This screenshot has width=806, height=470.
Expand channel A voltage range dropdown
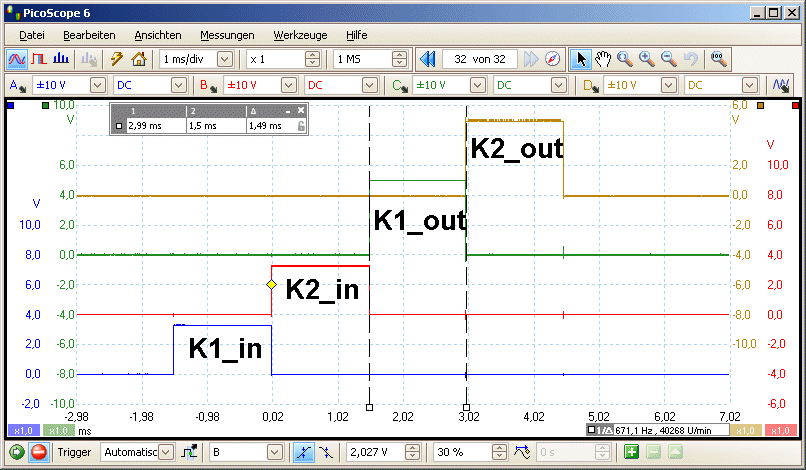click(97, 85)
